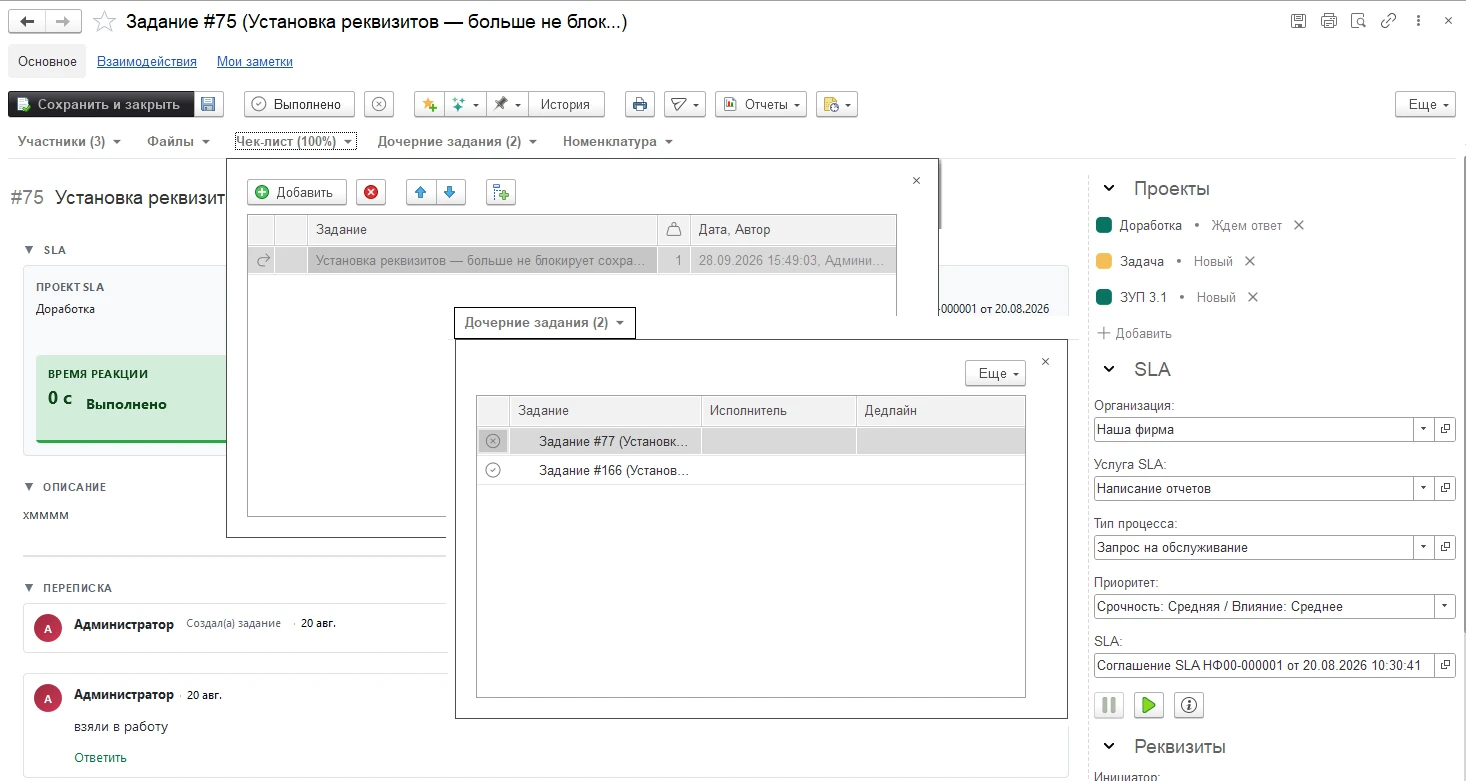1466x781 pixels.
Task: Click the Услуга SLA input field
Action: coord(1252,488)
